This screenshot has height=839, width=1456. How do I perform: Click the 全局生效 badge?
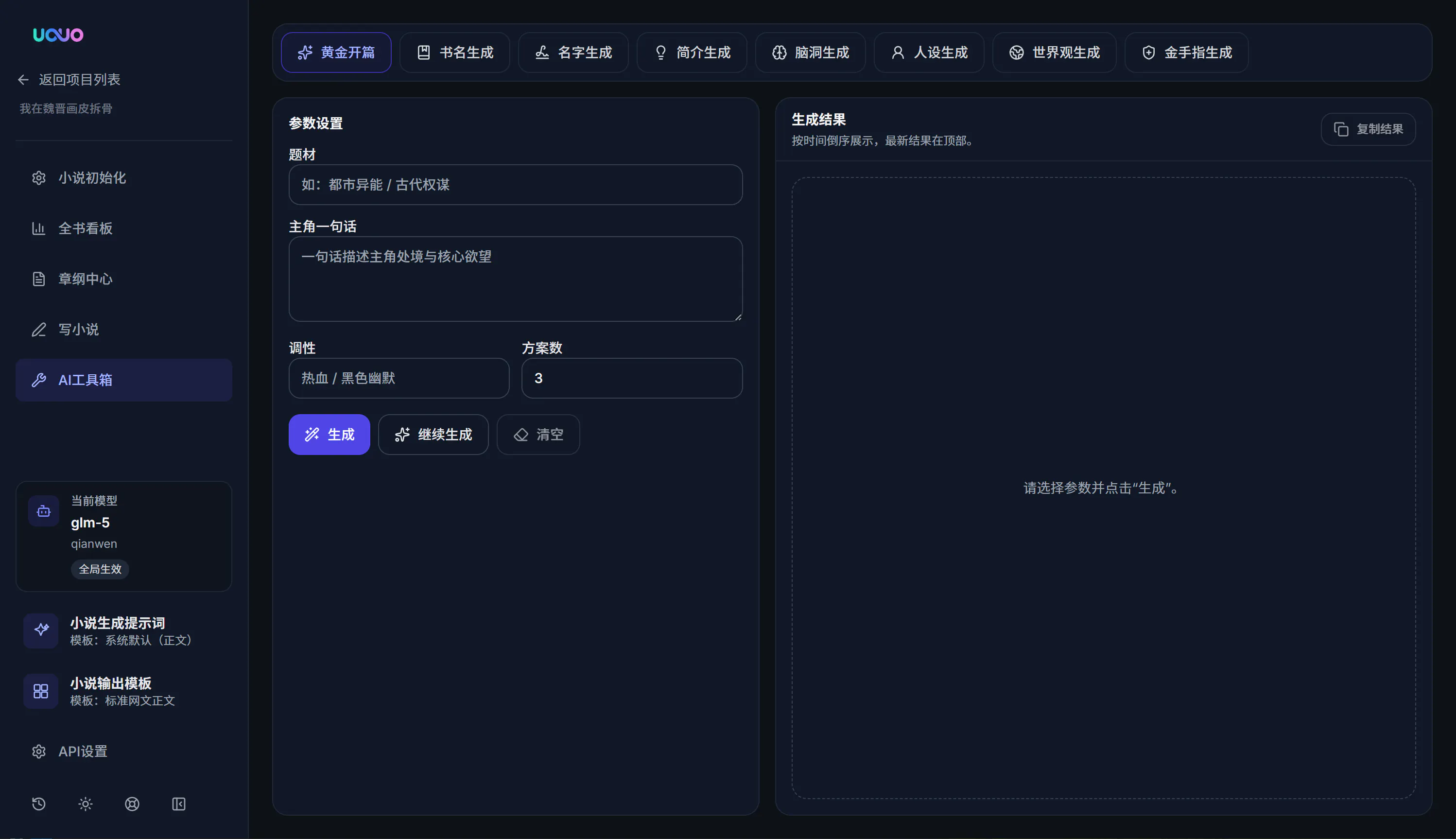point(100,569)
